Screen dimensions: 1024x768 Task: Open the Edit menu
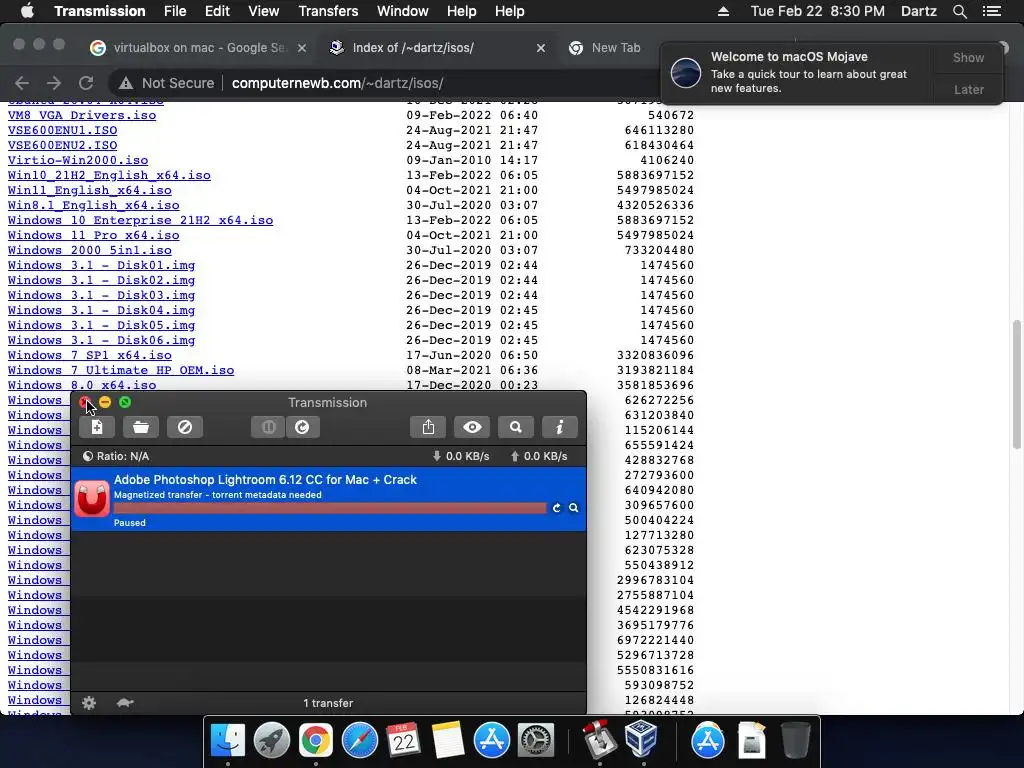point(217,11)
